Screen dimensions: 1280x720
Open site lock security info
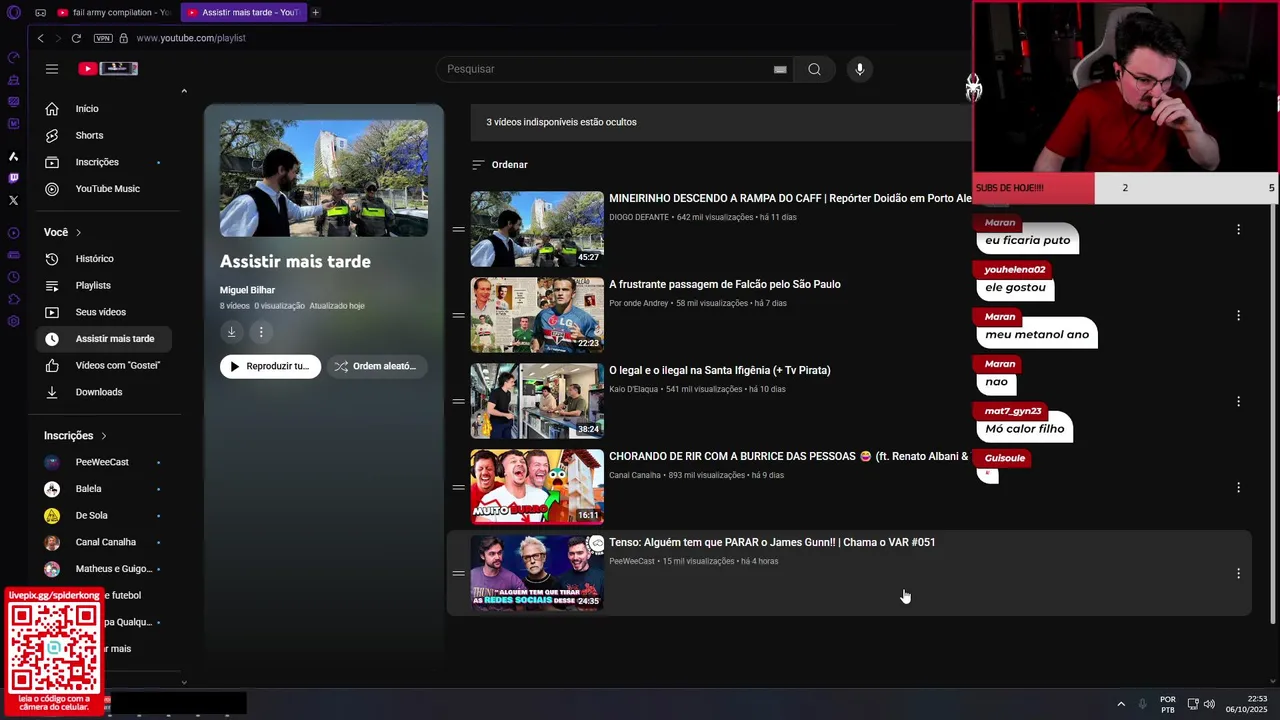point(123,38)
